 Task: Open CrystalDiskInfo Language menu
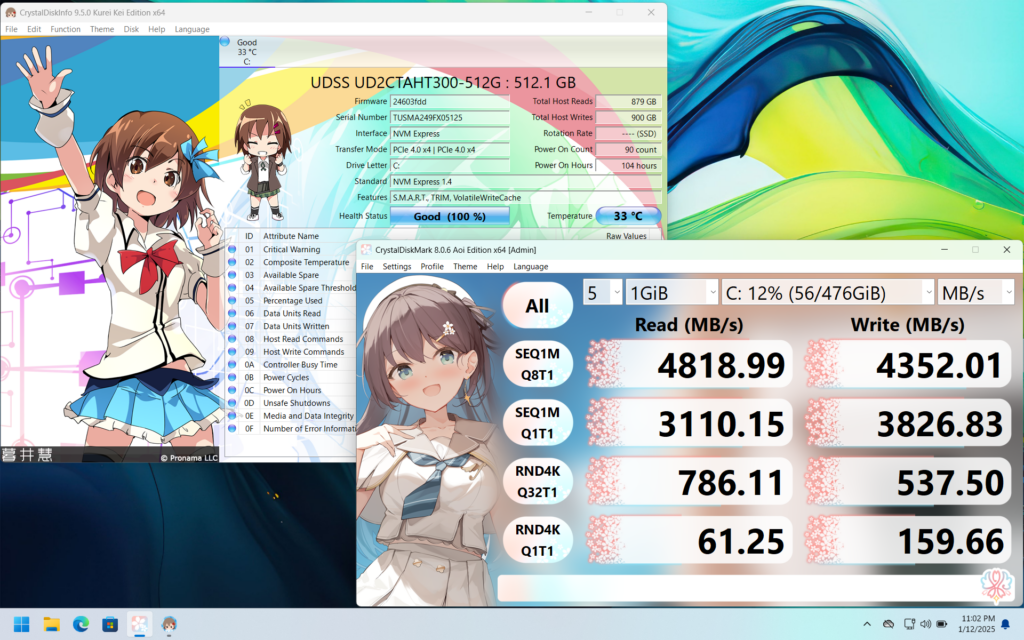(x=192, y=29)
